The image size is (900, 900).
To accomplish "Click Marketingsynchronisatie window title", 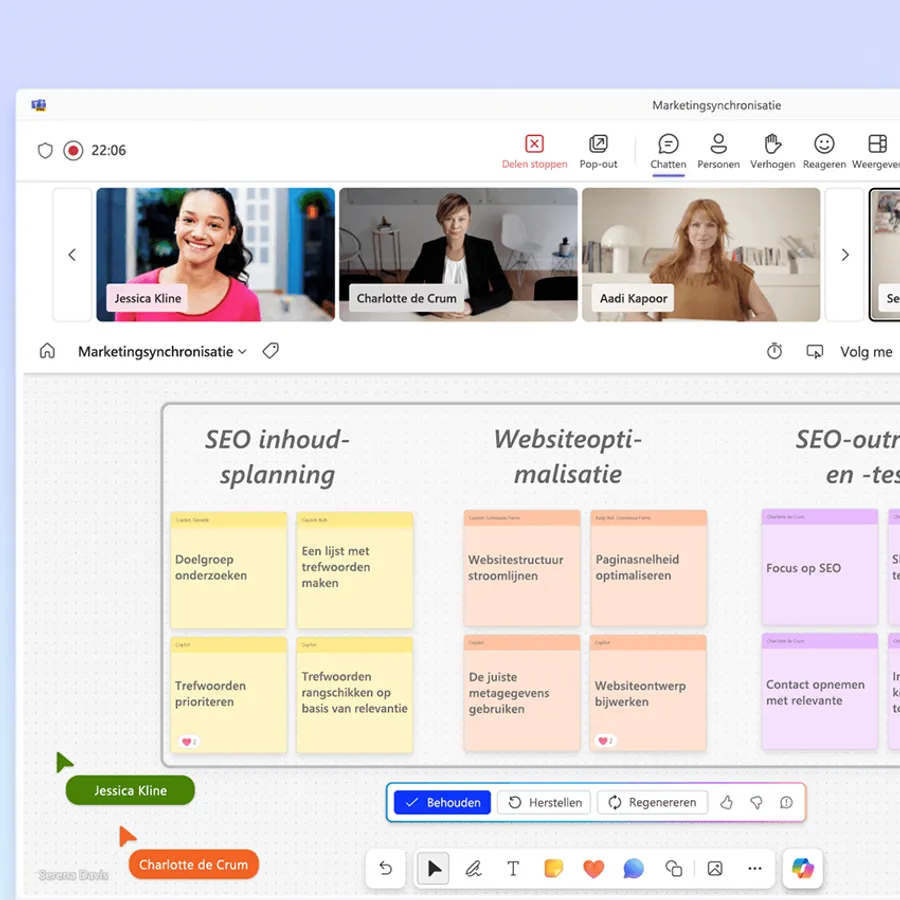I will (716, 105).
